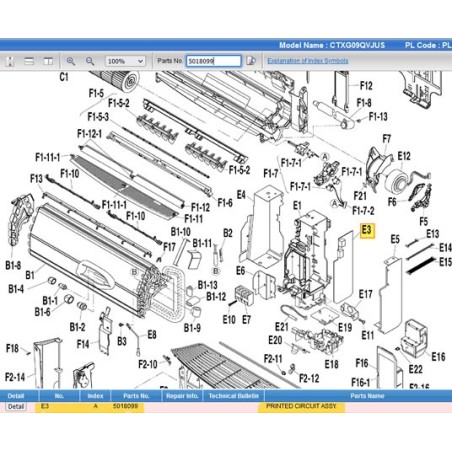Click the Detail column header
Image resolution: width=452 pixels, height=452 pixels.
[16, 396]
